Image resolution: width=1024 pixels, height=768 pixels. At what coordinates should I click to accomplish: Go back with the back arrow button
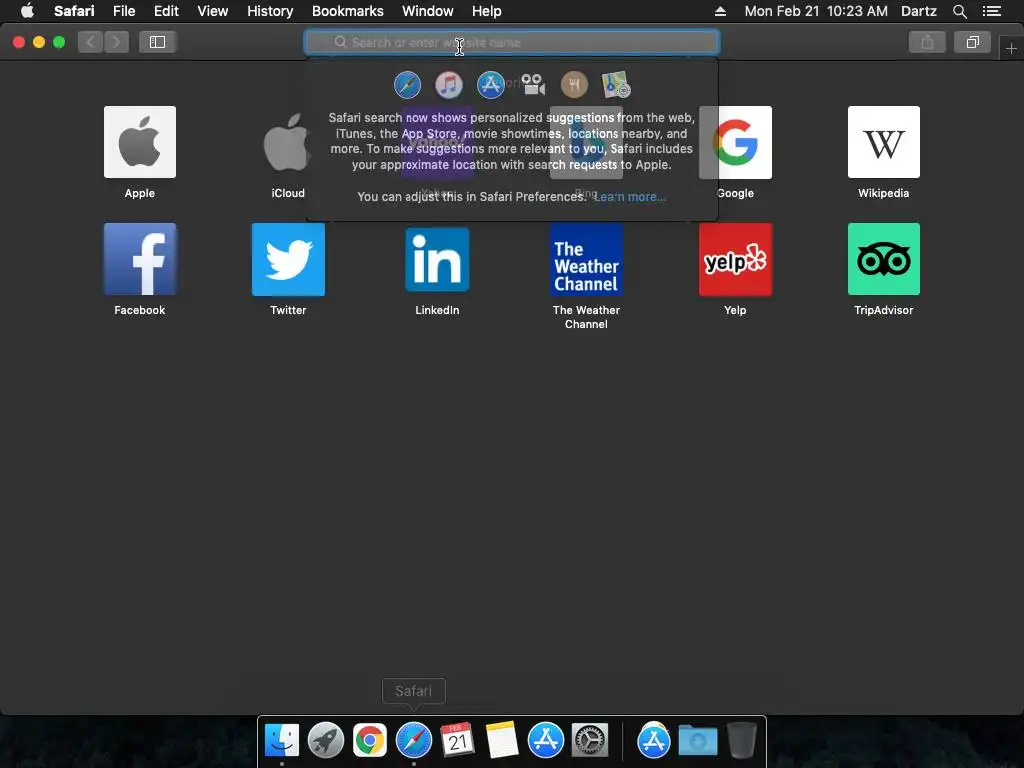pos(91,42)
